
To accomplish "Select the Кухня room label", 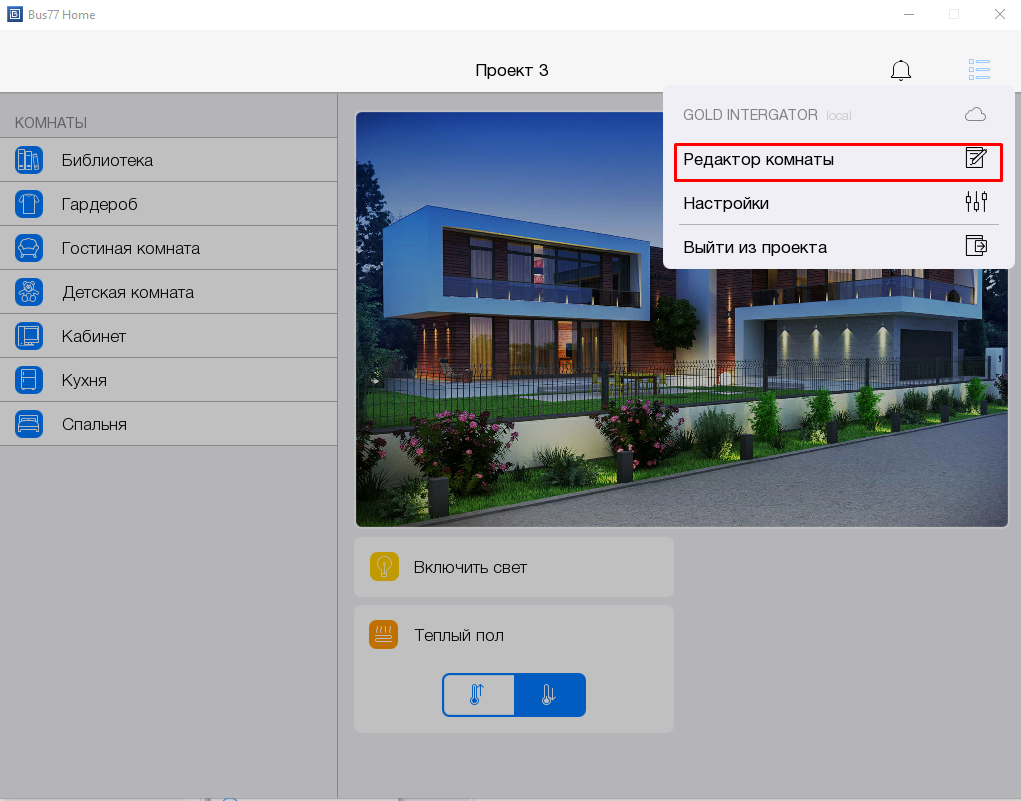I will click(x=84, y=381).
